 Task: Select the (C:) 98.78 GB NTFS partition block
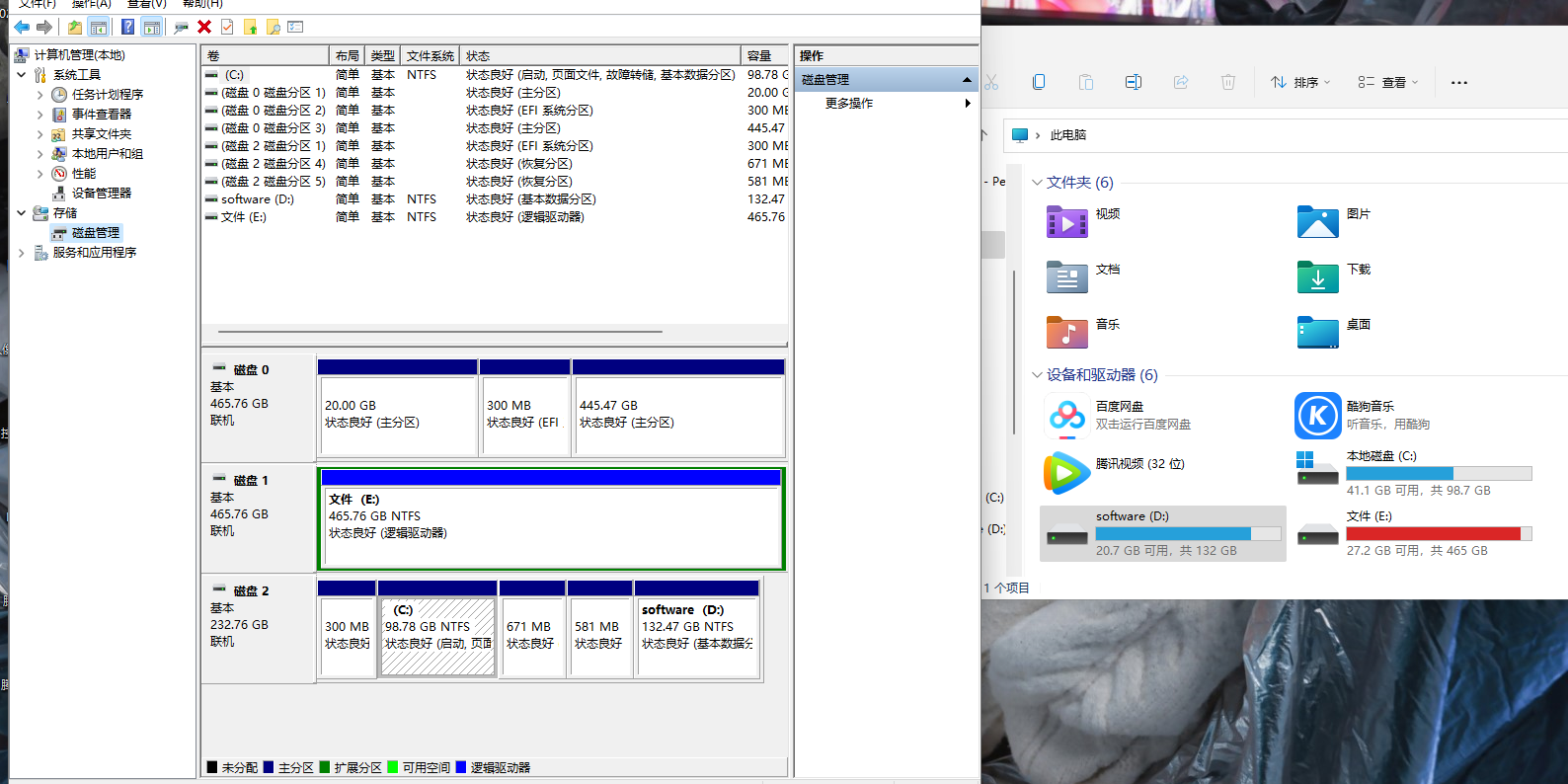[437, 628]
